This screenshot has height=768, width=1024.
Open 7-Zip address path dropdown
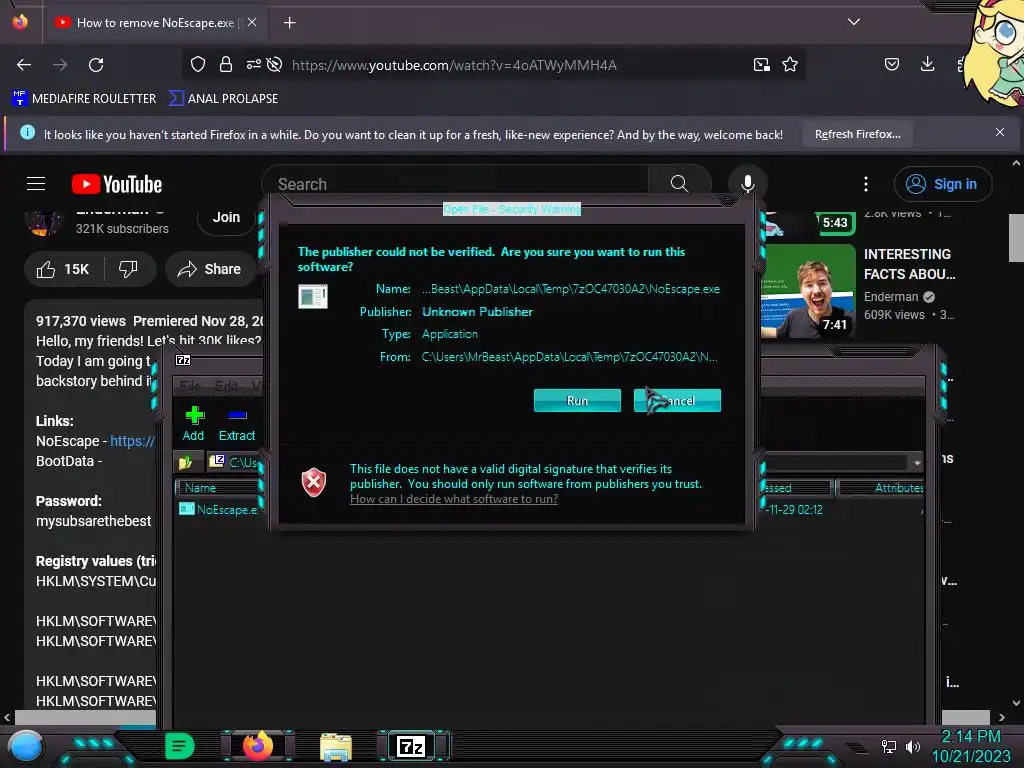[x=917, y=462]
